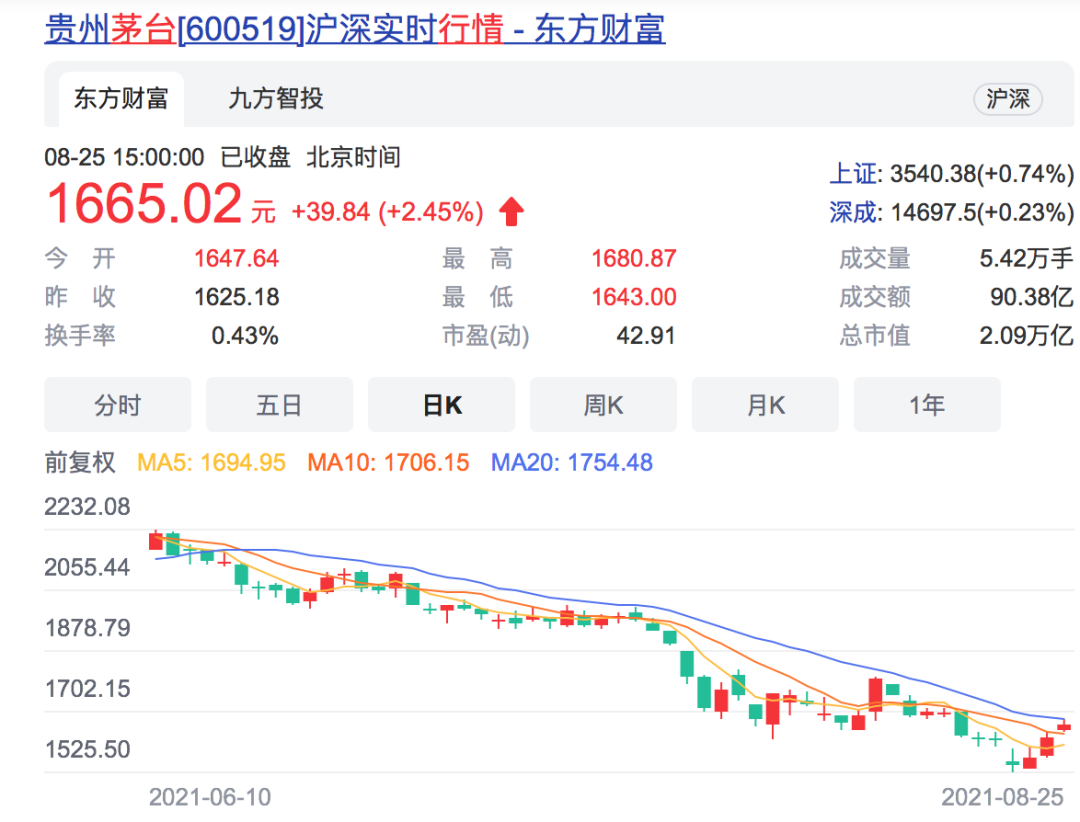1080x822 pixels.
Task: Open the 上证 index link
Action: coord(854,174)
